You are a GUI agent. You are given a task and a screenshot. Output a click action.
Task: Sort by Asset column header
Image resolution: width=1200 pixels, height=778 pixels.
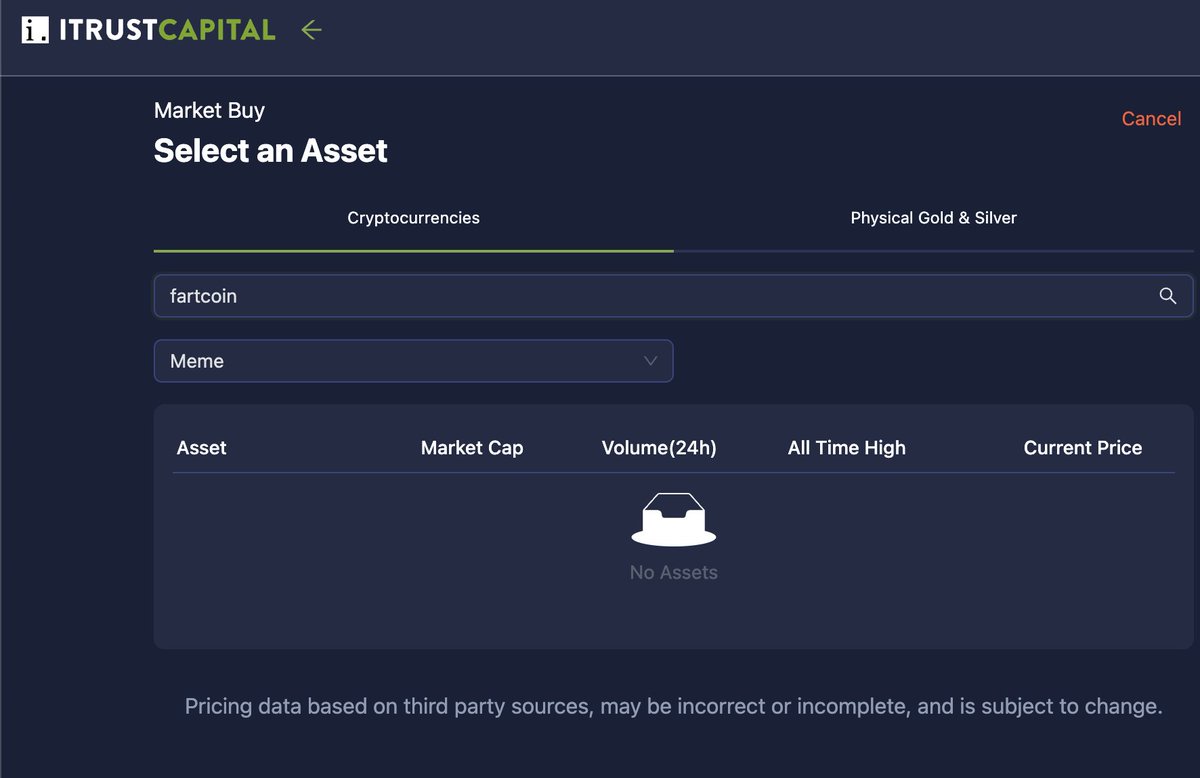[202, 448]
